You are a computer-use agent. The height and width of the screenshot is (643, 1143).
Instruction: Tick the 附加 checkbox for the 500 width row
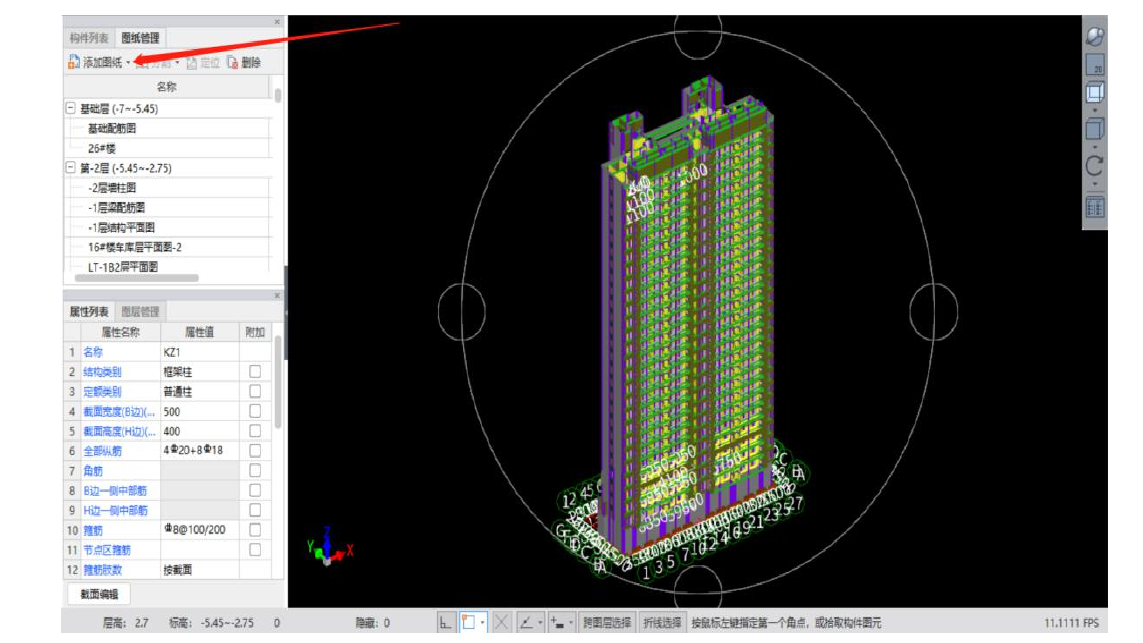(255, 411)
